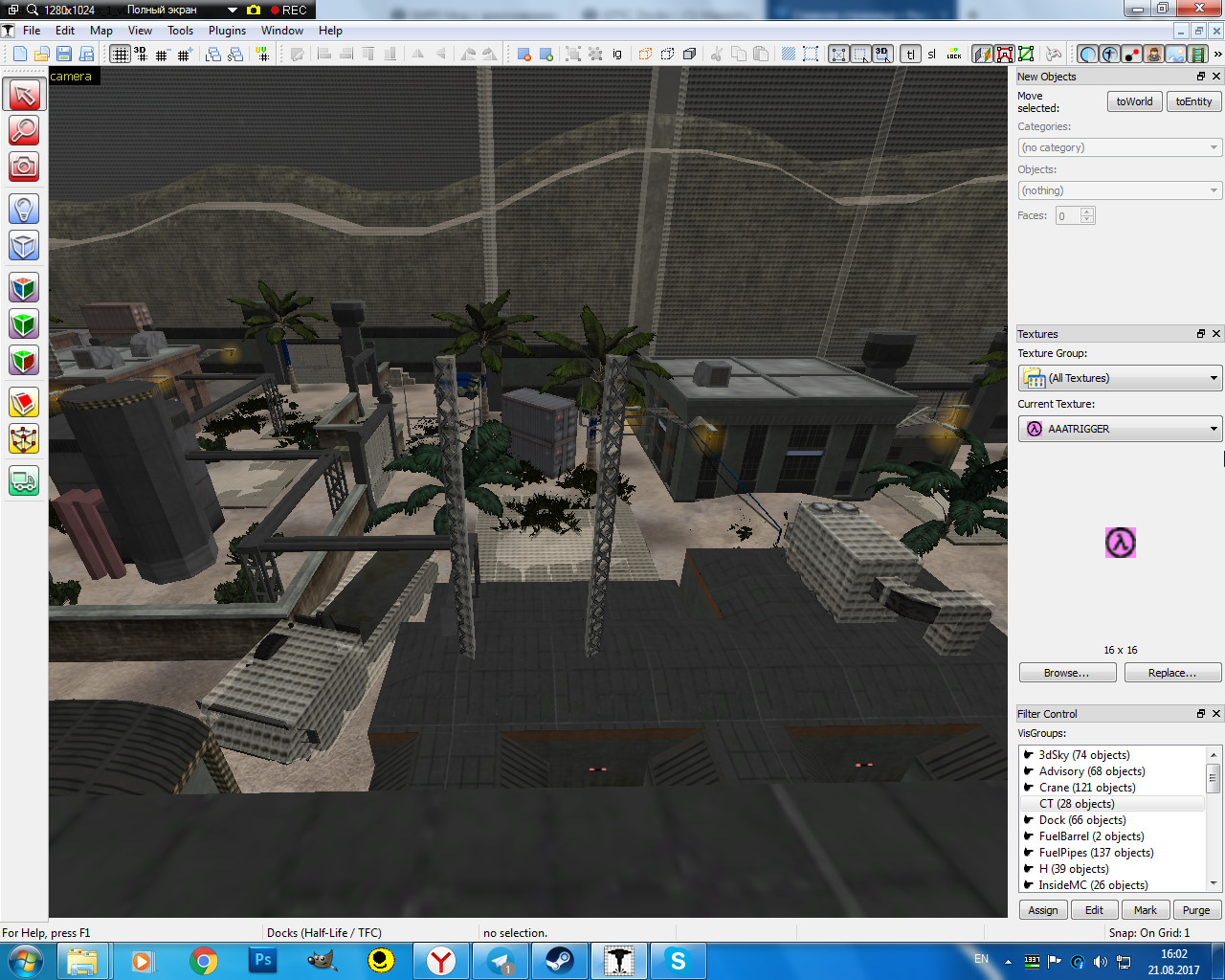
Task: Open the Texture Group dropdown
Action: (x=1120, y=378)
